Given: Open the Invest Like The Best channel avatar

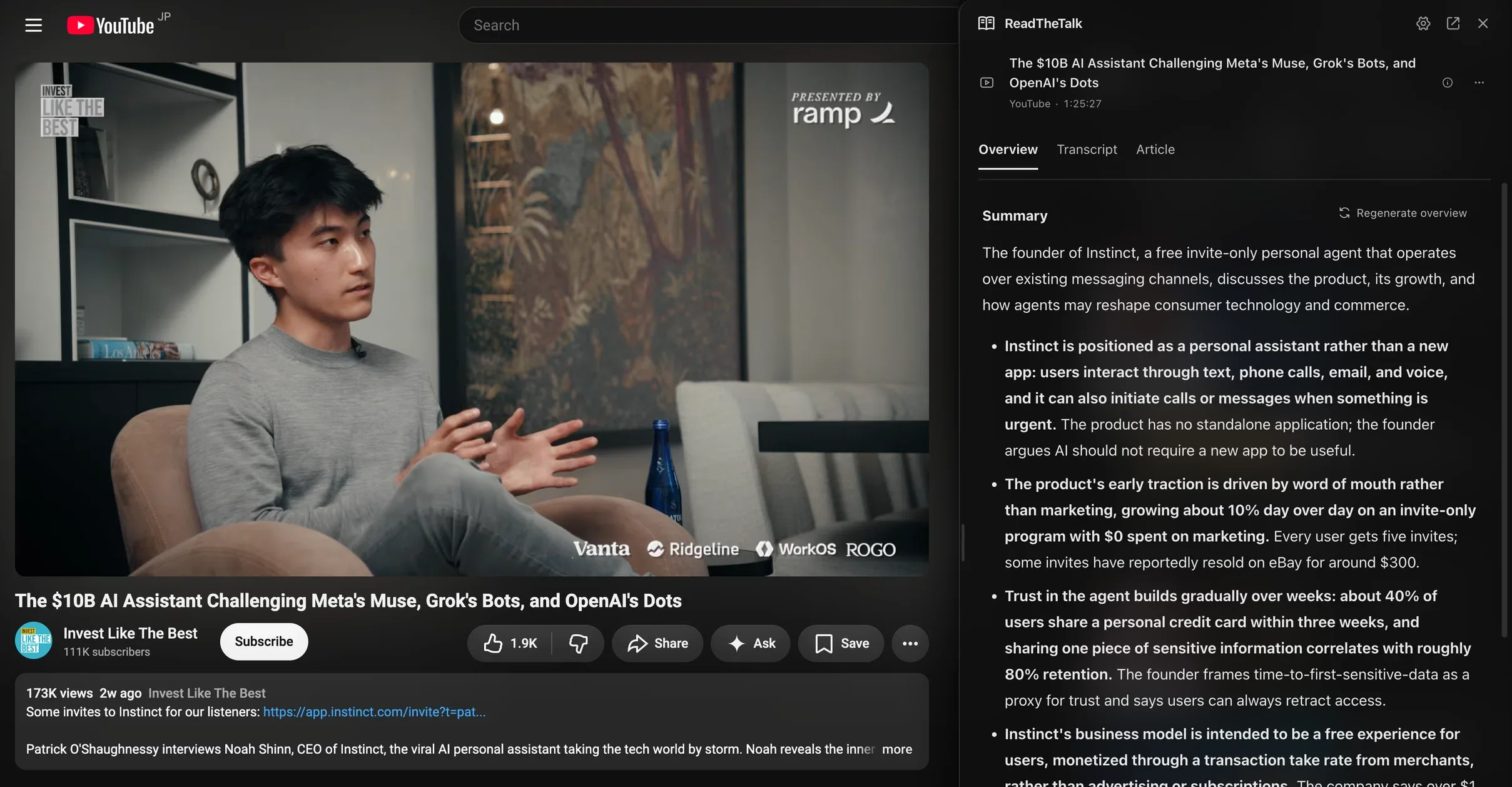Looking at the screenshot, I should click(34, 641).
